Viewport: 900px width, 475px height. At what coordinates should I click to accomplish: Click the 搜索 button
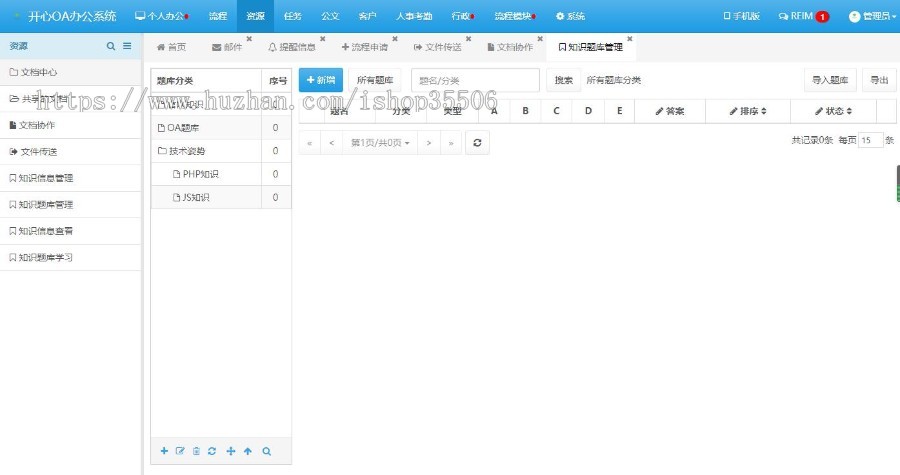click(563, 80)
